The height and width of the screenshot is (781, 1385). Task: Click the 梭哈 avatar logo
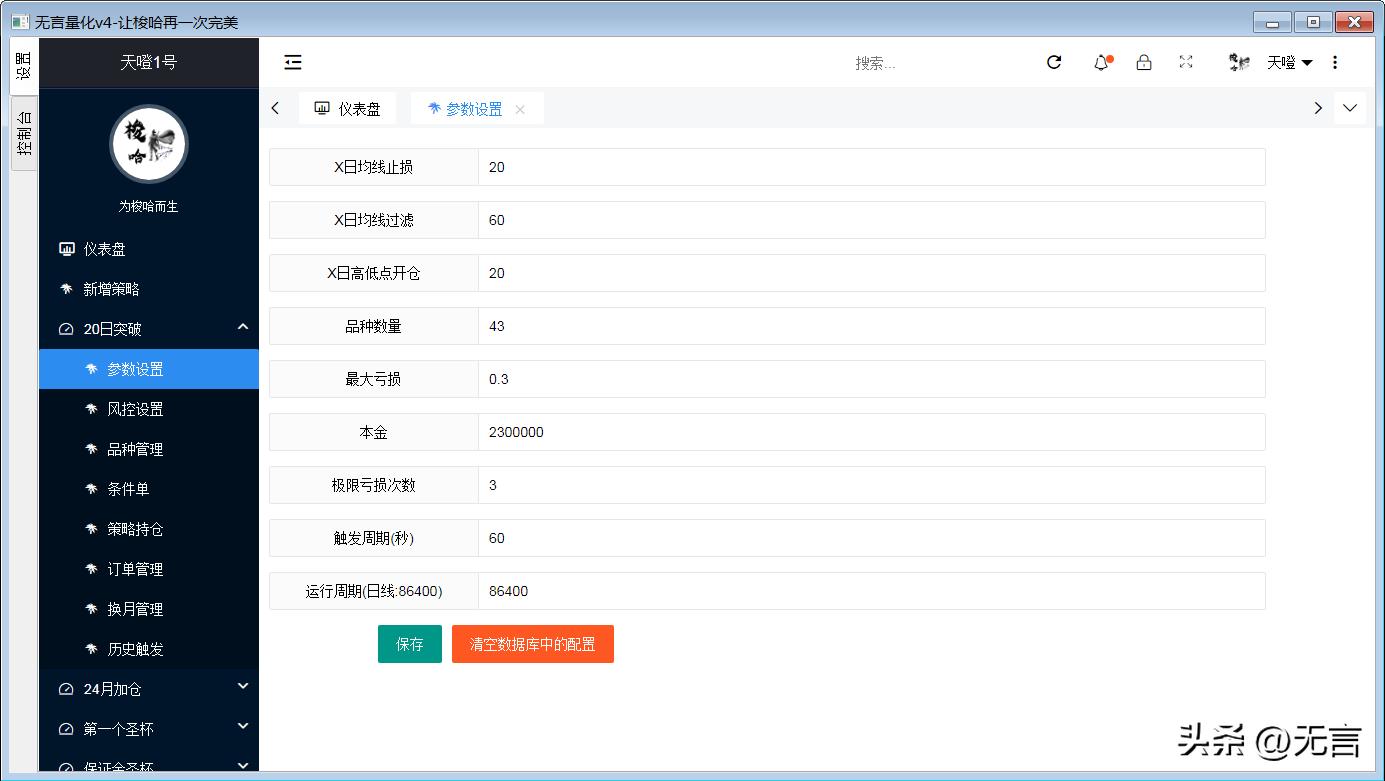coord(148,144)
